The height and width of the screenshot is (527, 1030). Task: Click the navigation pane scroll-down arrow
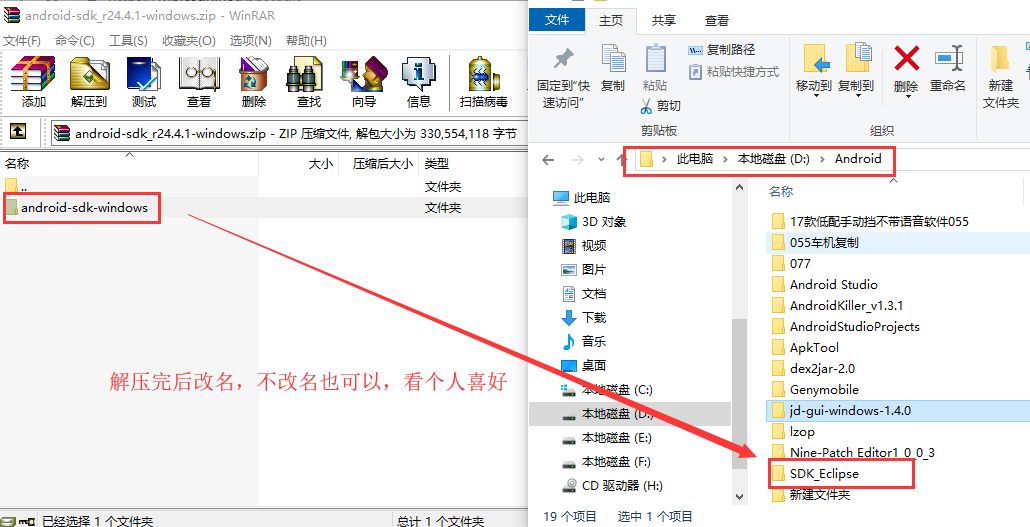740,497
